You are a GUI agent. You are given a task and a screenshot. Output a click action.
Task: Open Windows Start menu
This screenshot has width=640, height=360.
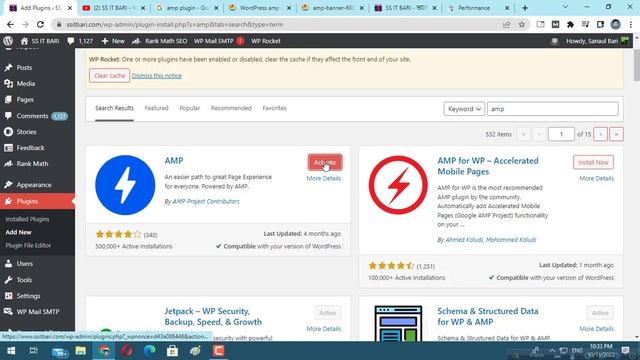click(x=11, y=351)
